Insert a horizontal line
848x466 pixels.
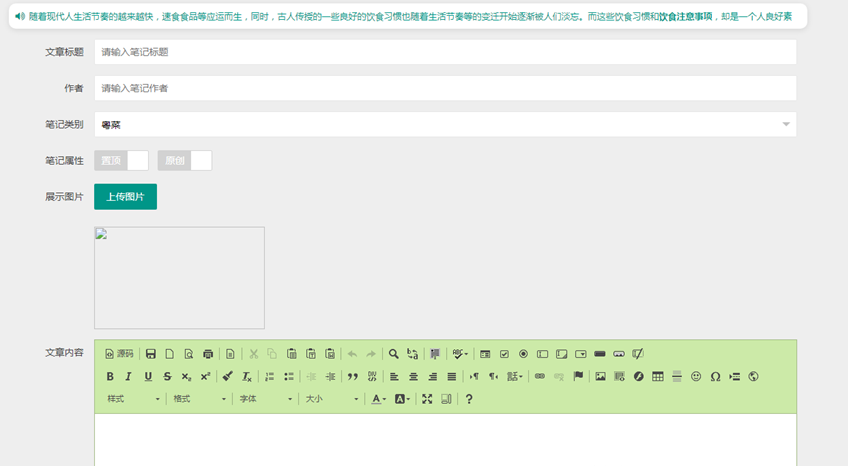click(x=677, y=377)
